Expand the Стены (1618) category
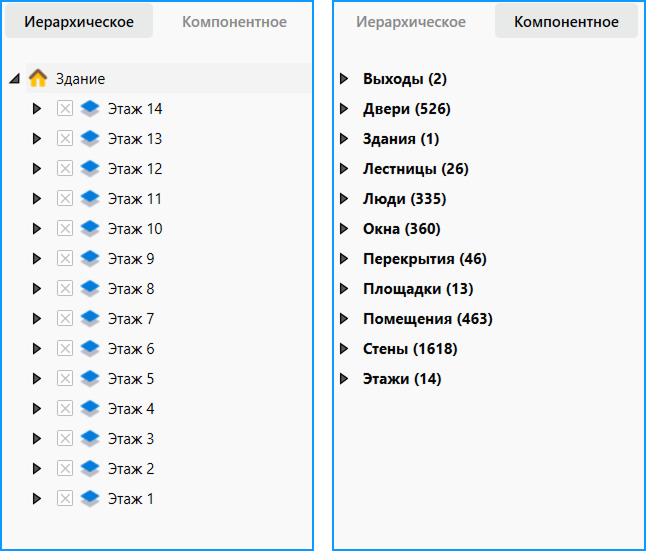This screenshot has height=551, width=646. coord(344,349)
